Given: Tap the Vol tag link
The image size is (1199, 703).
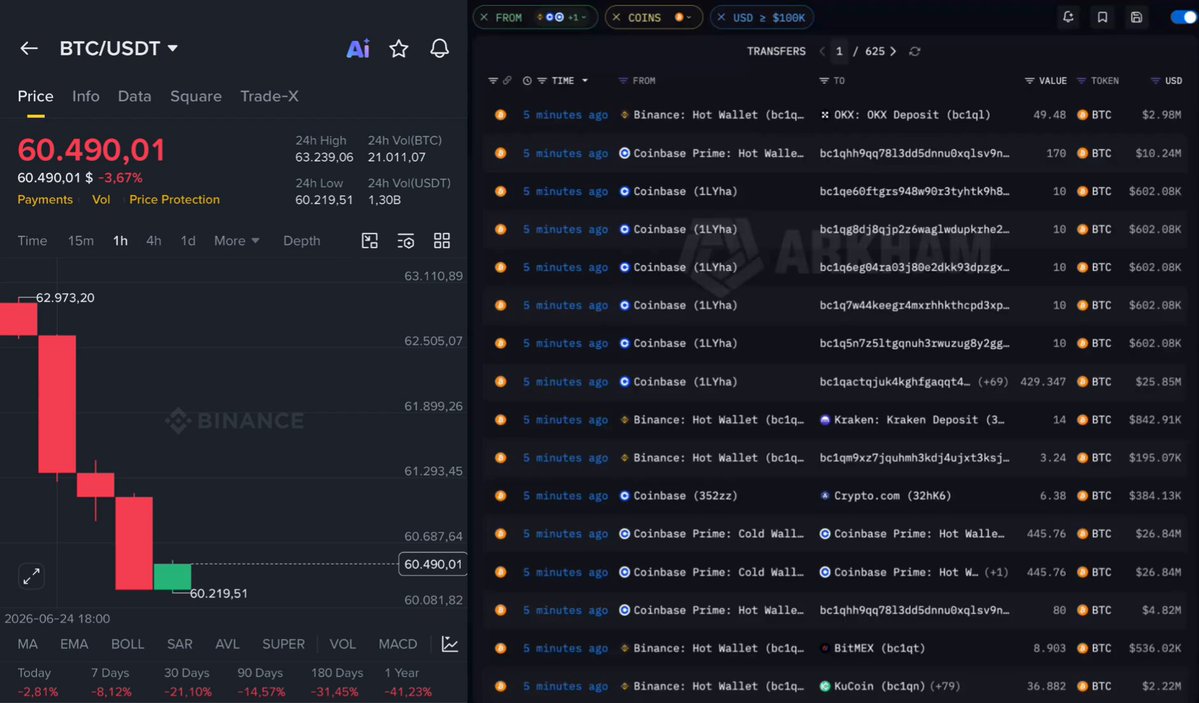Looking at the screenshot, I should coord(101,200).
